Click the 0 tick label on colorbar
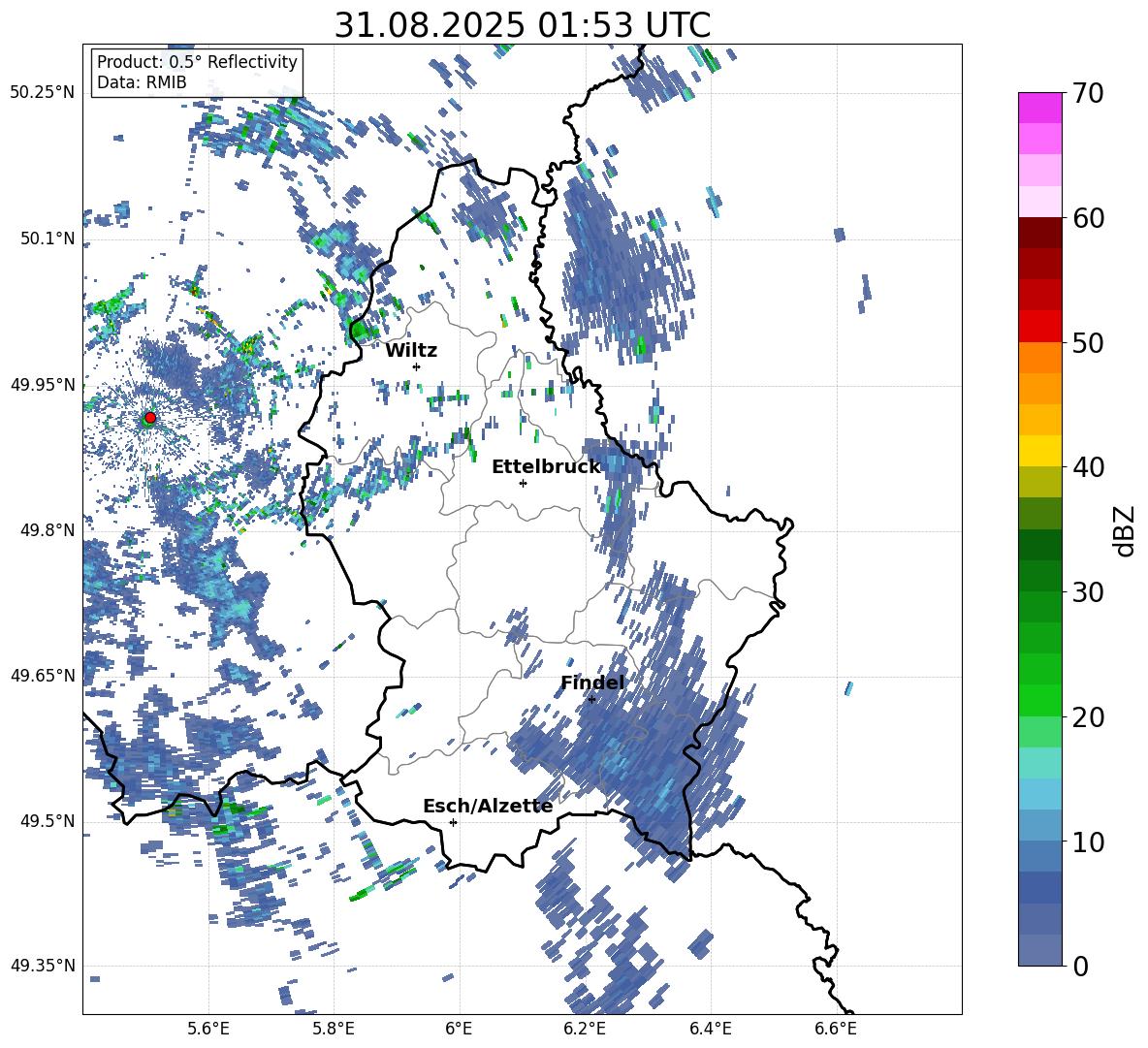 click(1079, 966)
